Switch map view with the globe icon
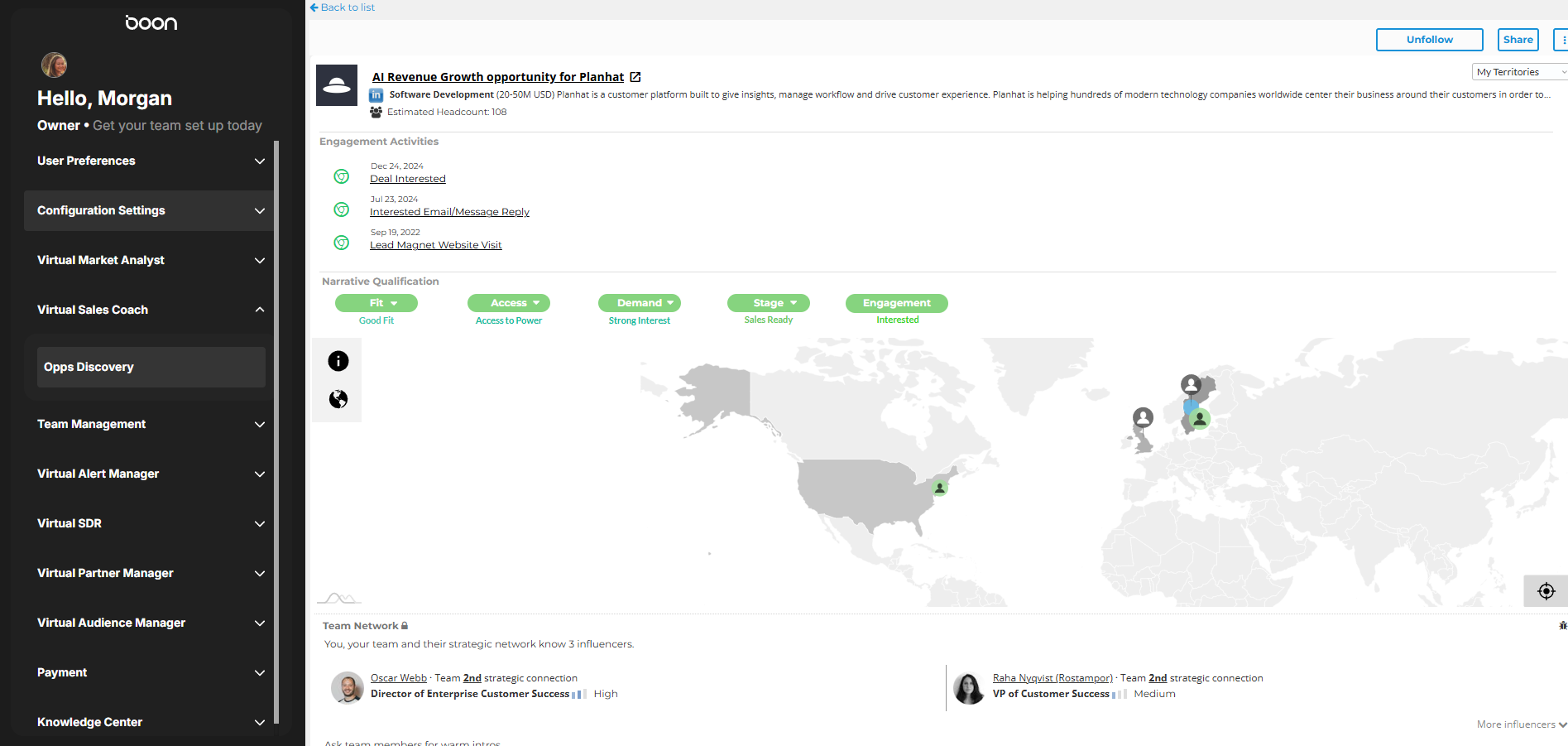Screen dimensions: 1568x746 tap(338, 399)
